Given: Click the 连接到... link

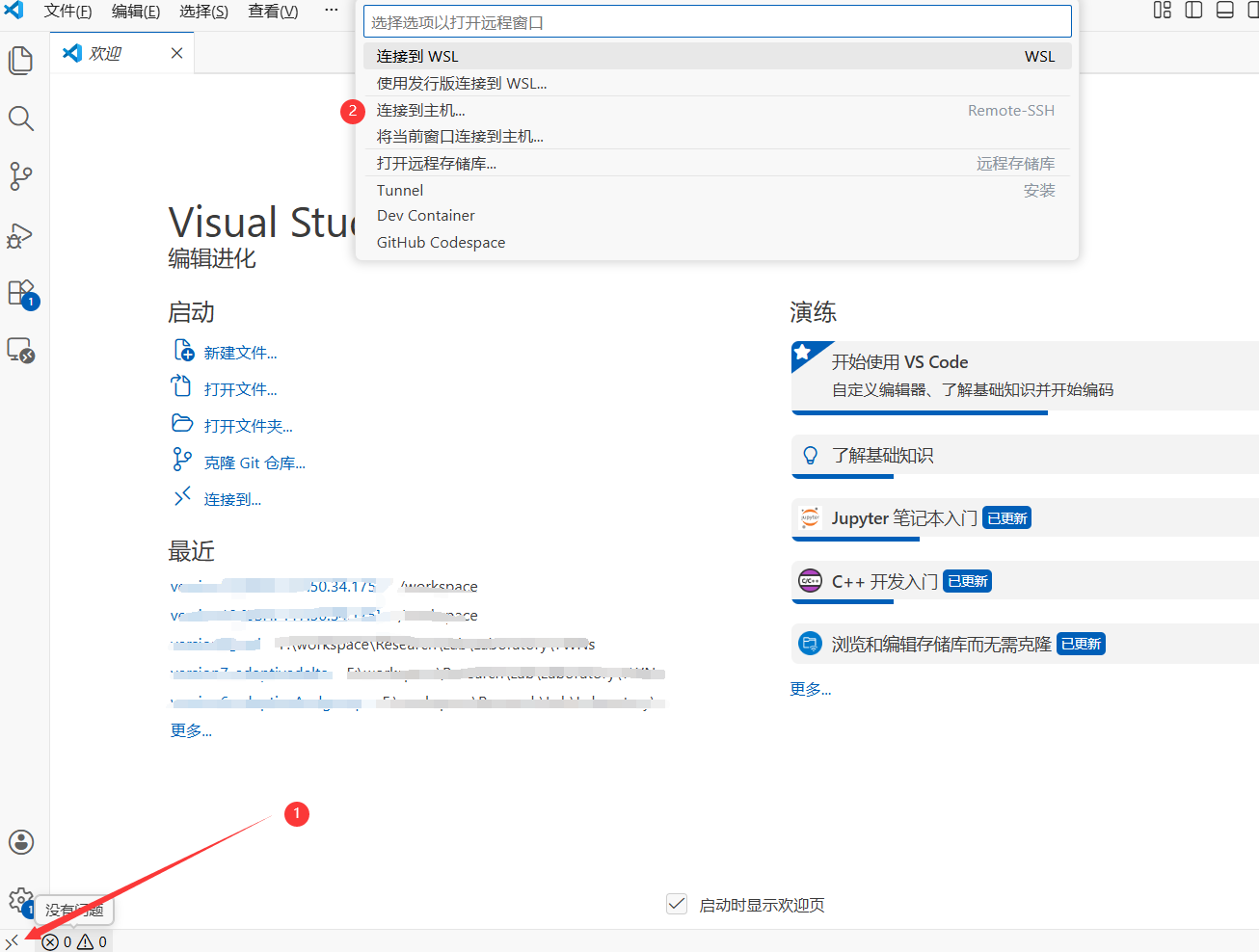Looking at the screenshot, I should pyautogui.click(x=232, y=499).
